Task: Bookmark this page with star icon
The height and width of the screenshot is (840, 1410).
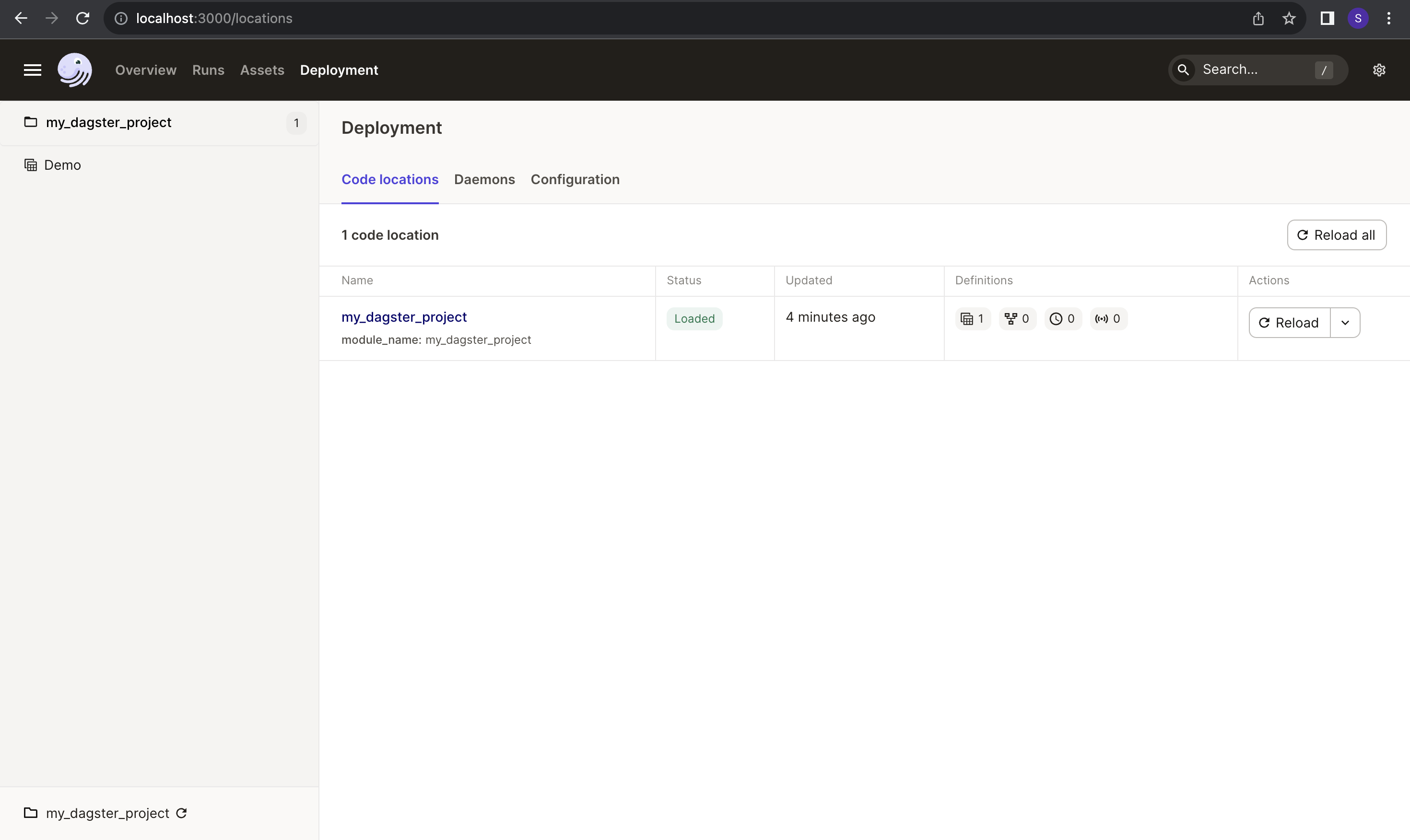Action: 1289,19
